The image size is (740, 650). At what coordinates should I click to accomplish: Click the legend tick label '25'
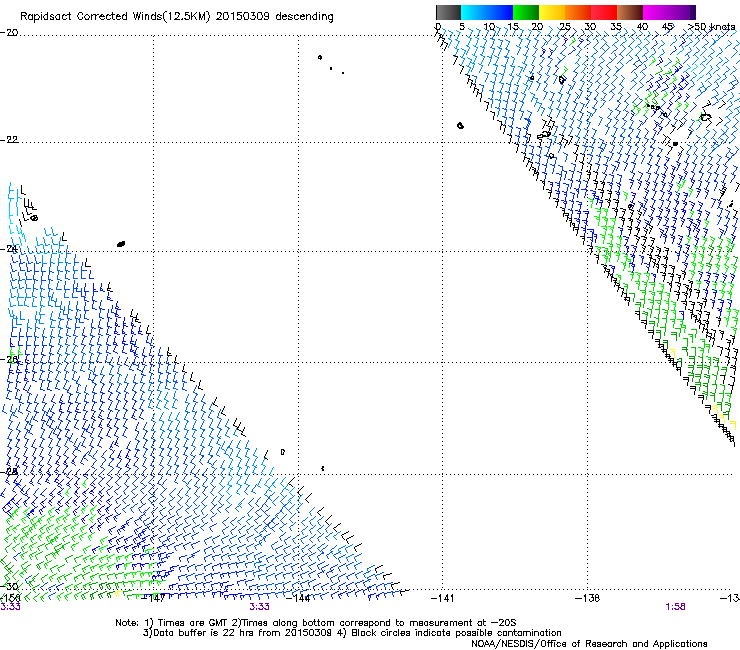coord(564,27)
